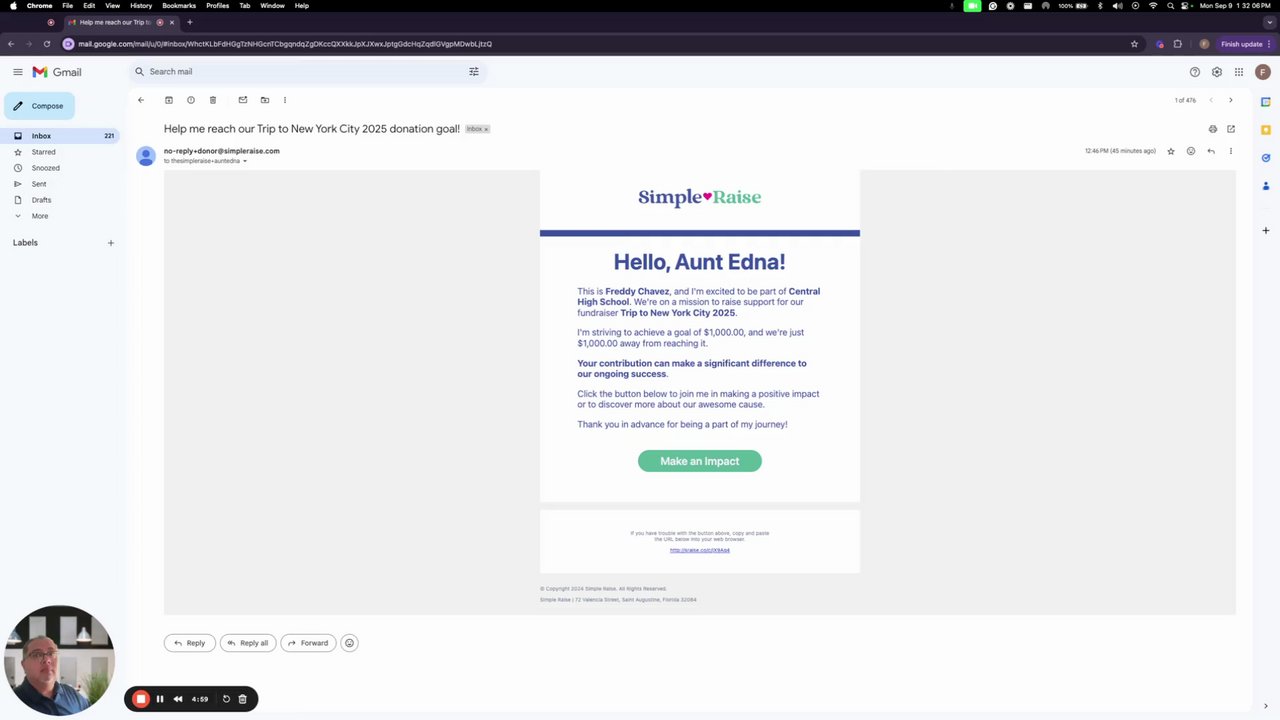
Task: Click Forward button
Action: point(308,643)
